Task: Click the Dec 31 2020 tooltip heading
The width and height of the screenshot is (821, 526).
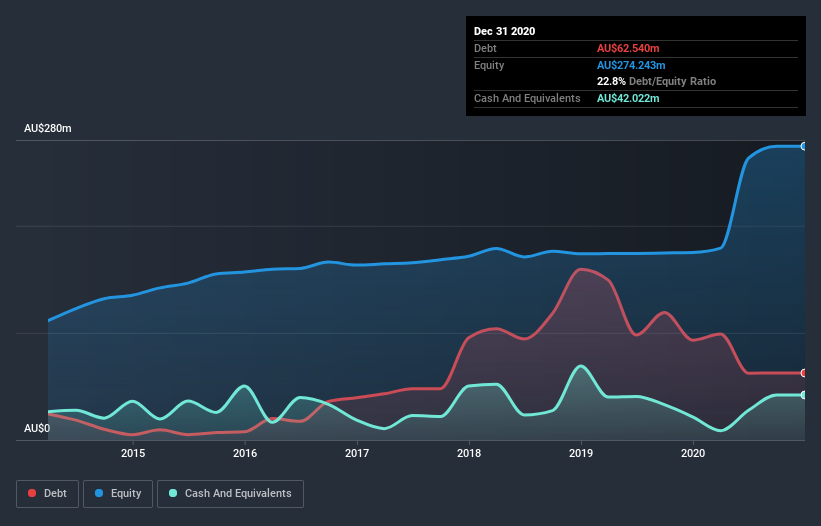Action: [x=504, y=31]
